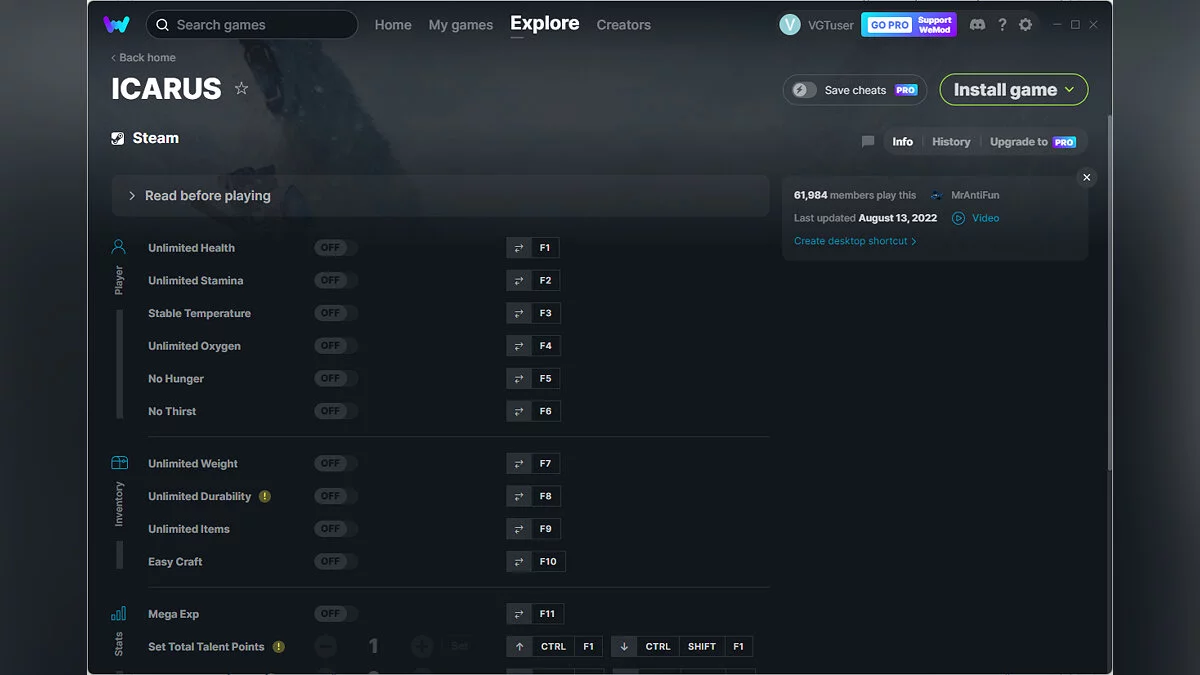Click the swap hotkey icon for Unlimited Health
This screenshot has height=675, width=1200.
pos(519,248)
